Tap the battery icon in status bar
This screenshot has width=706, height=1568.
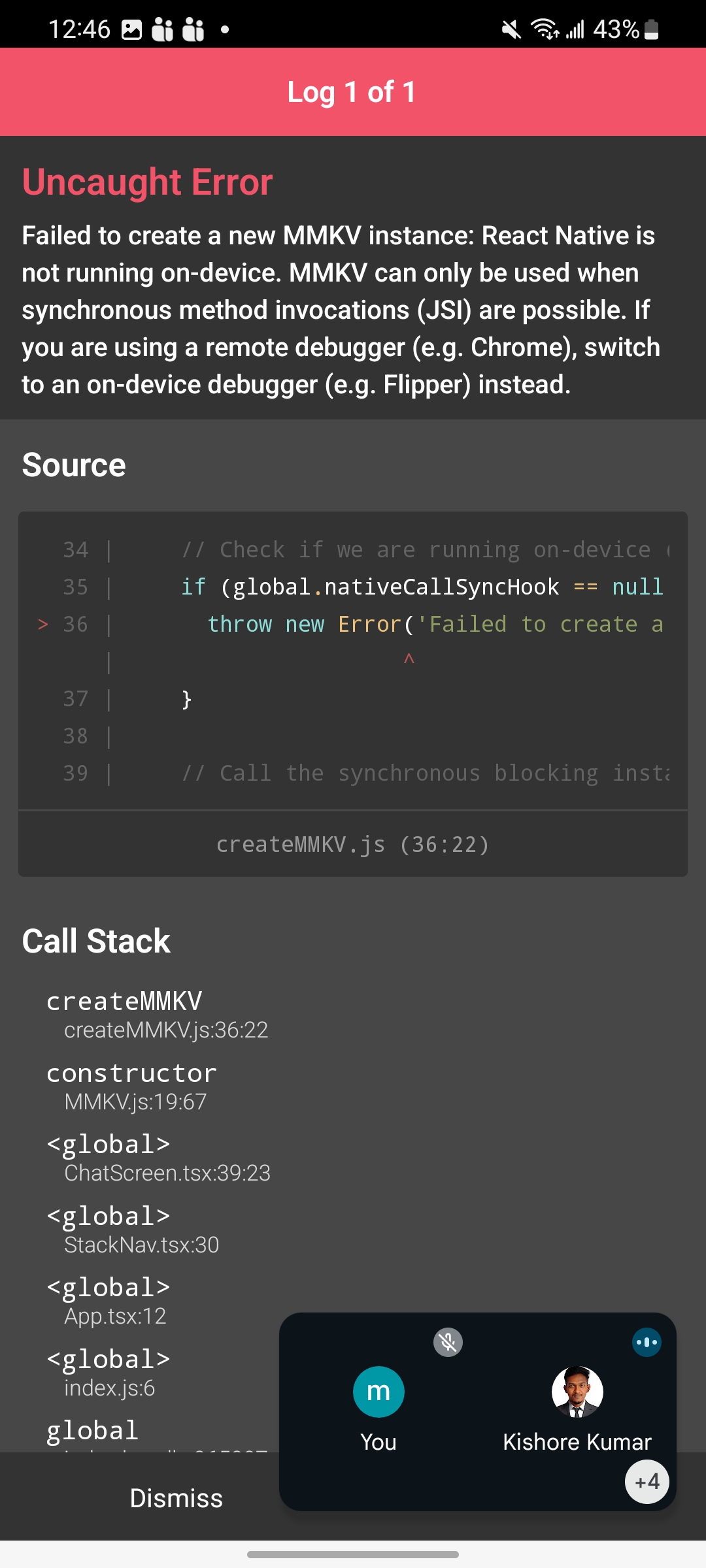tap(652, 29)
